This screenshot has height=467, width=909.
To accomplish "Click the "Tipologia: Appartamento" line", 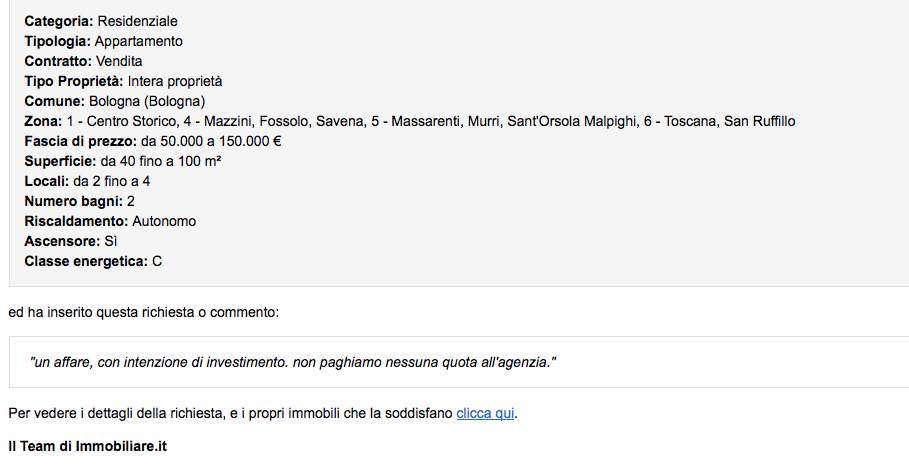I will (103, 41).
